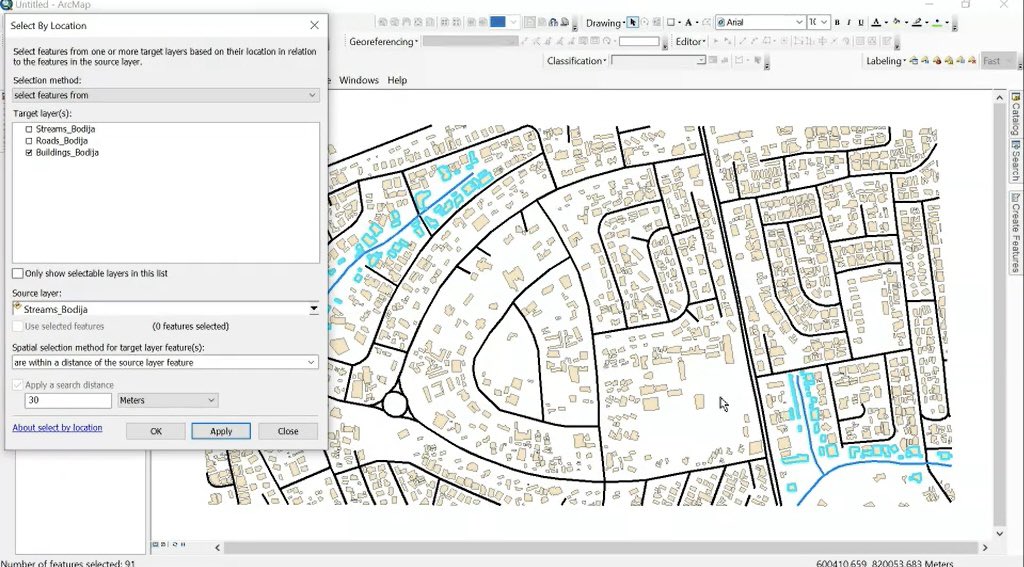Viewport: 1024px width, 567px height.
Task: Click the Apply button
Action: [x=221, y=431]
